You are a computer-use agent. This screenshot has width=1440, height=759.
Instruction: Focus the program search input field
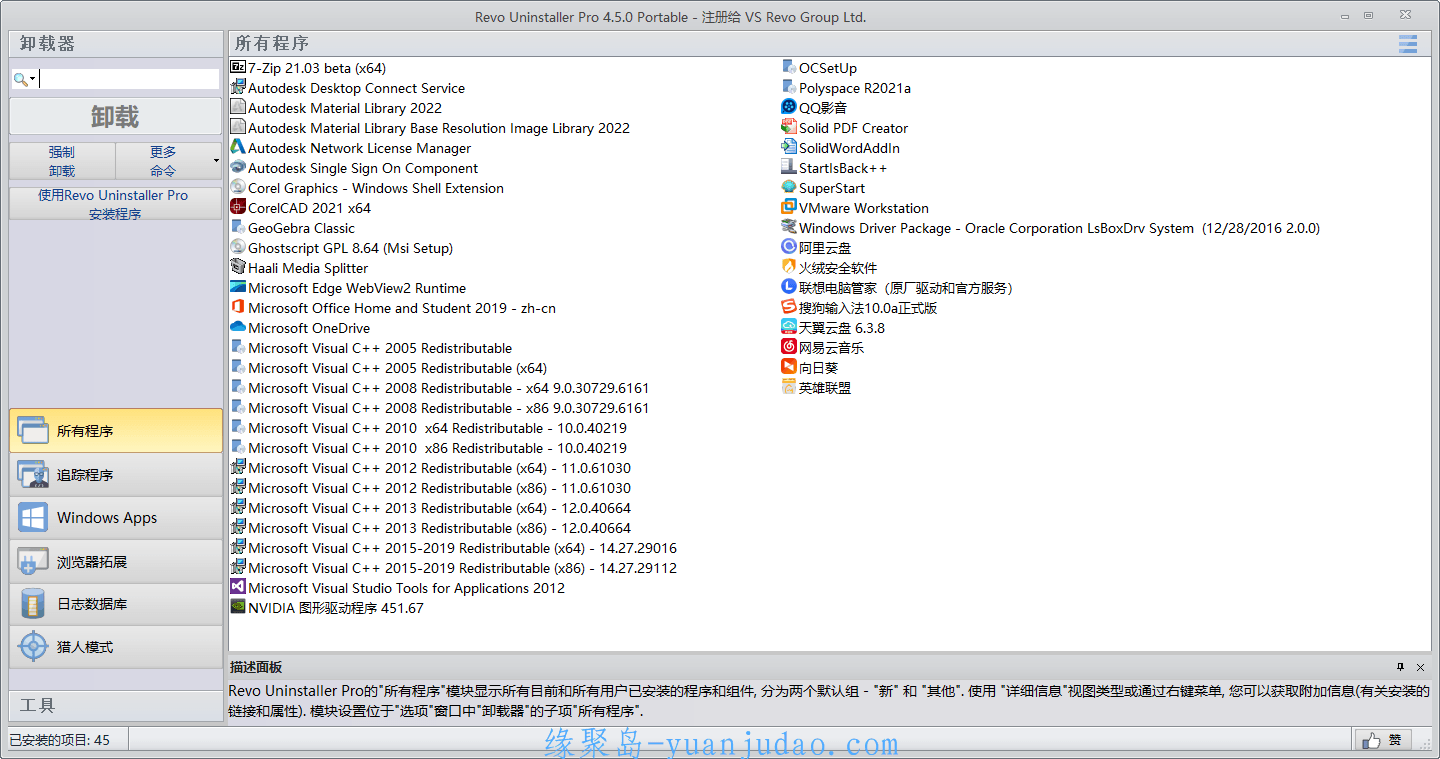(x=129, y=79)
